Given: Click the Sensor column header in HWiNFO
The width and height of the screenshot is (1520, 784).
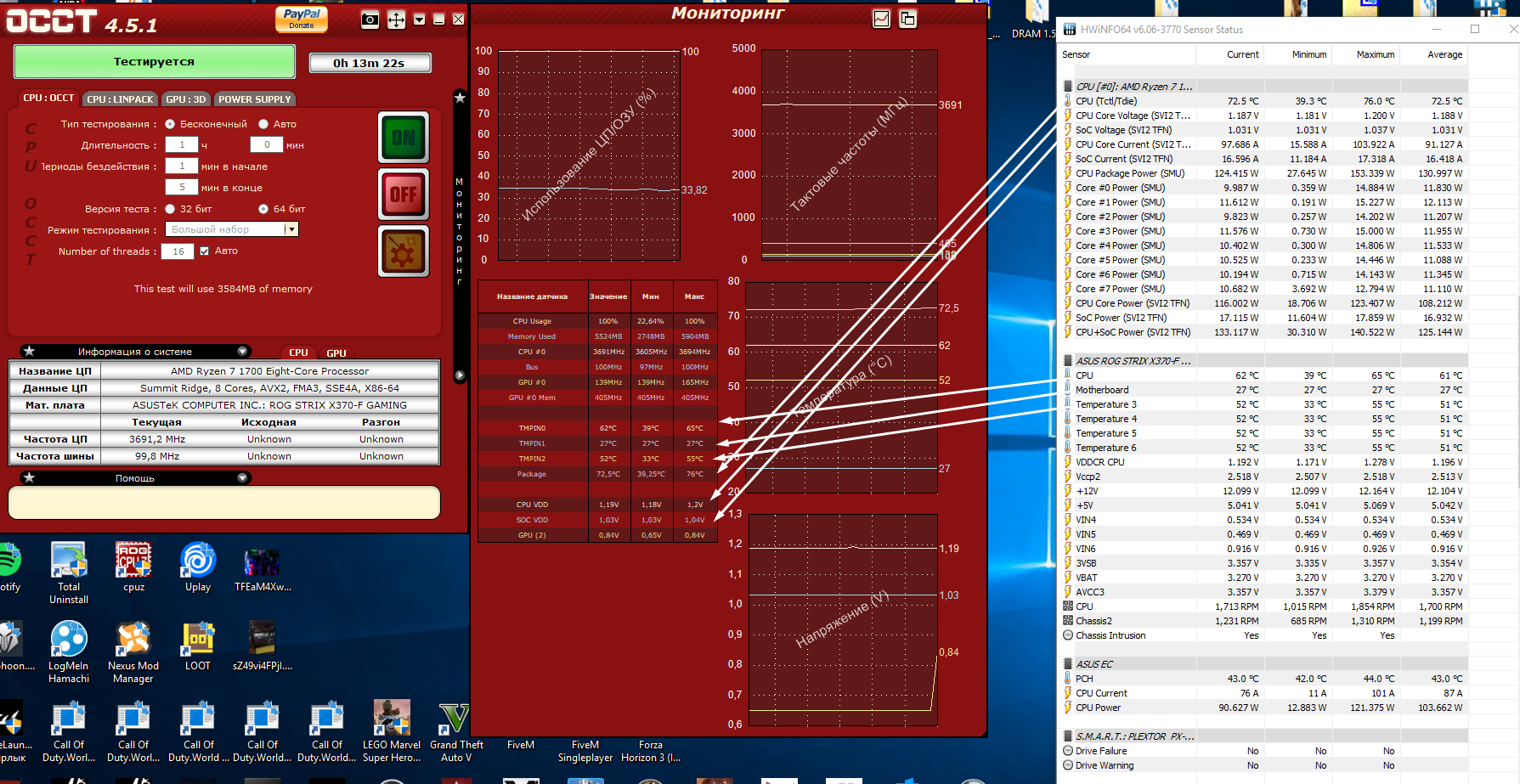Looking at the screenshot, I should pos(1127,54).
